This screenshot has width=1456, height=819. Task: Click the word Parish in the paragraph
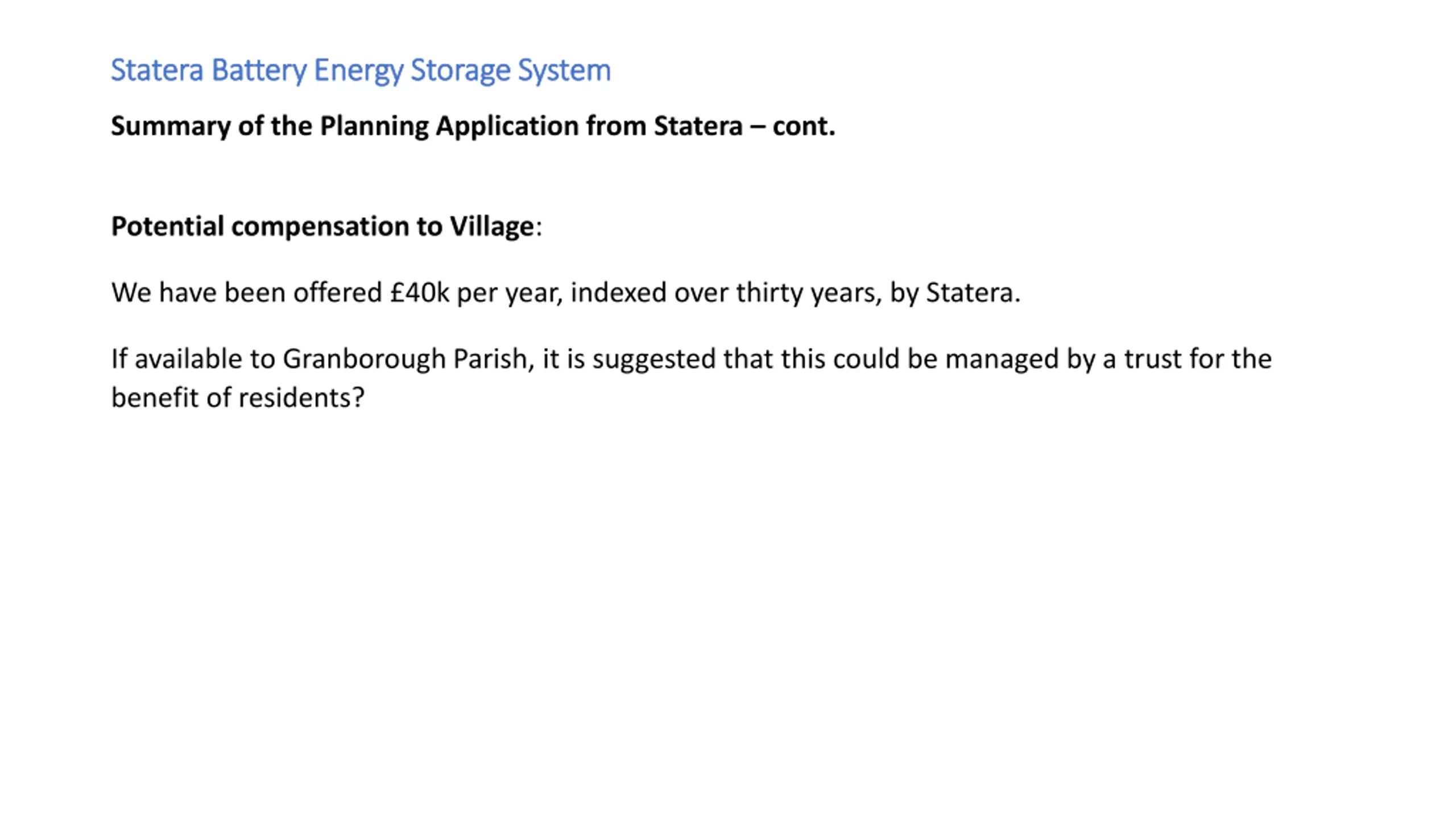click(494, 359)
